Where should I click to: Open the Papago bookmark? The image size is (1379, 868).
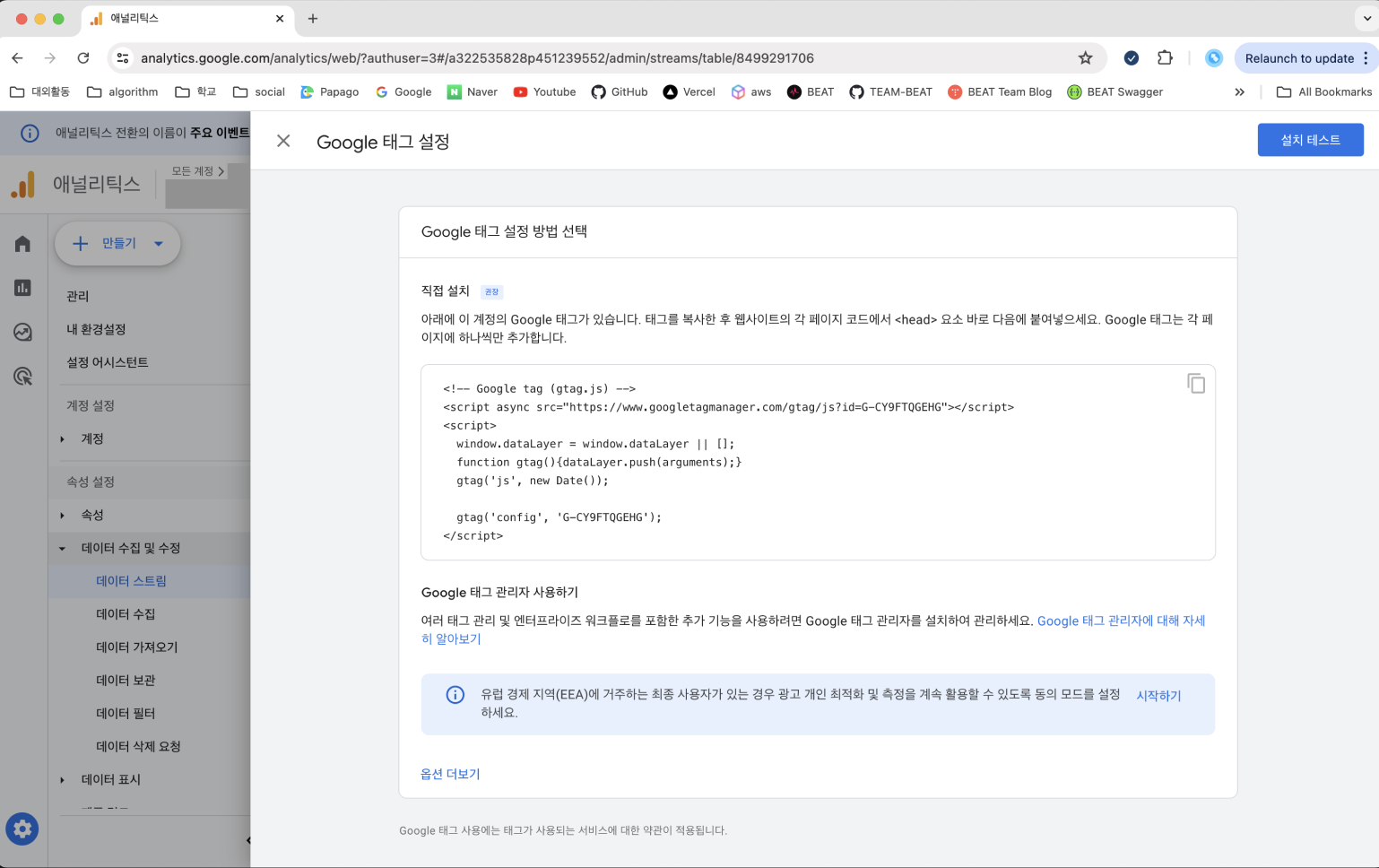tap(329, 91)
